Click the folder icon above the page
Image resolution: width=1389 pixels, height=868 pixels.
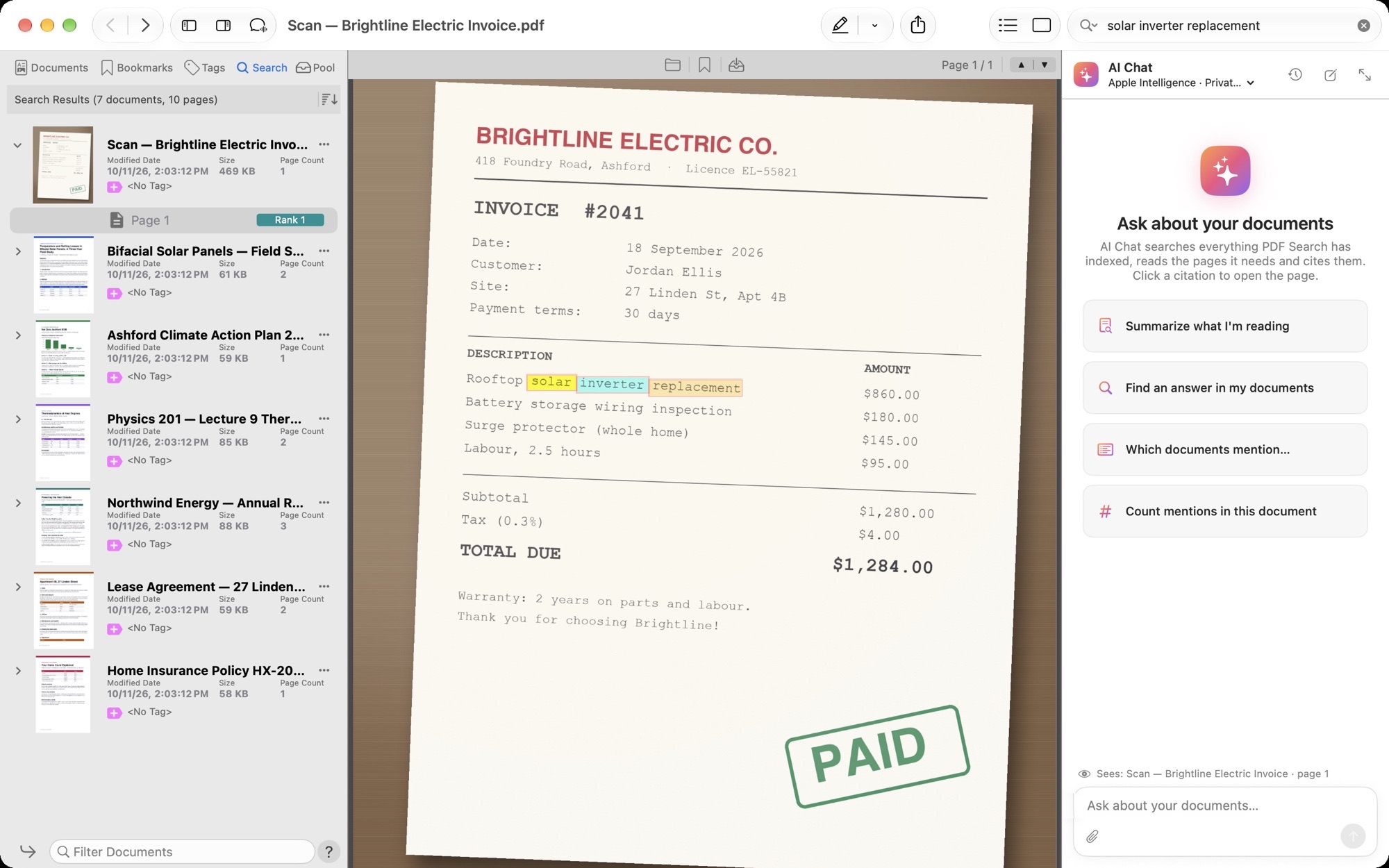tap(672, 65)
